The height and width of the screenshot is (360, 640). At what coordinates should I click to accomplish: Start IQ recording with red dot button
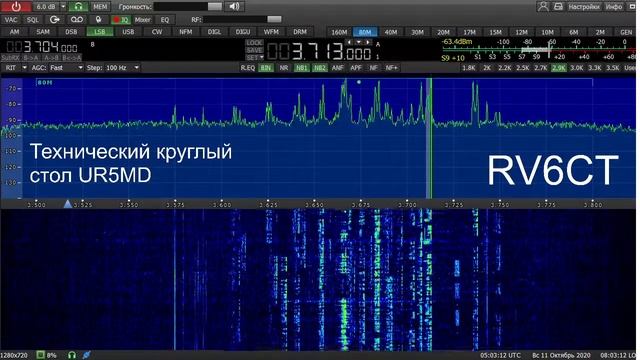pos(121,20)
